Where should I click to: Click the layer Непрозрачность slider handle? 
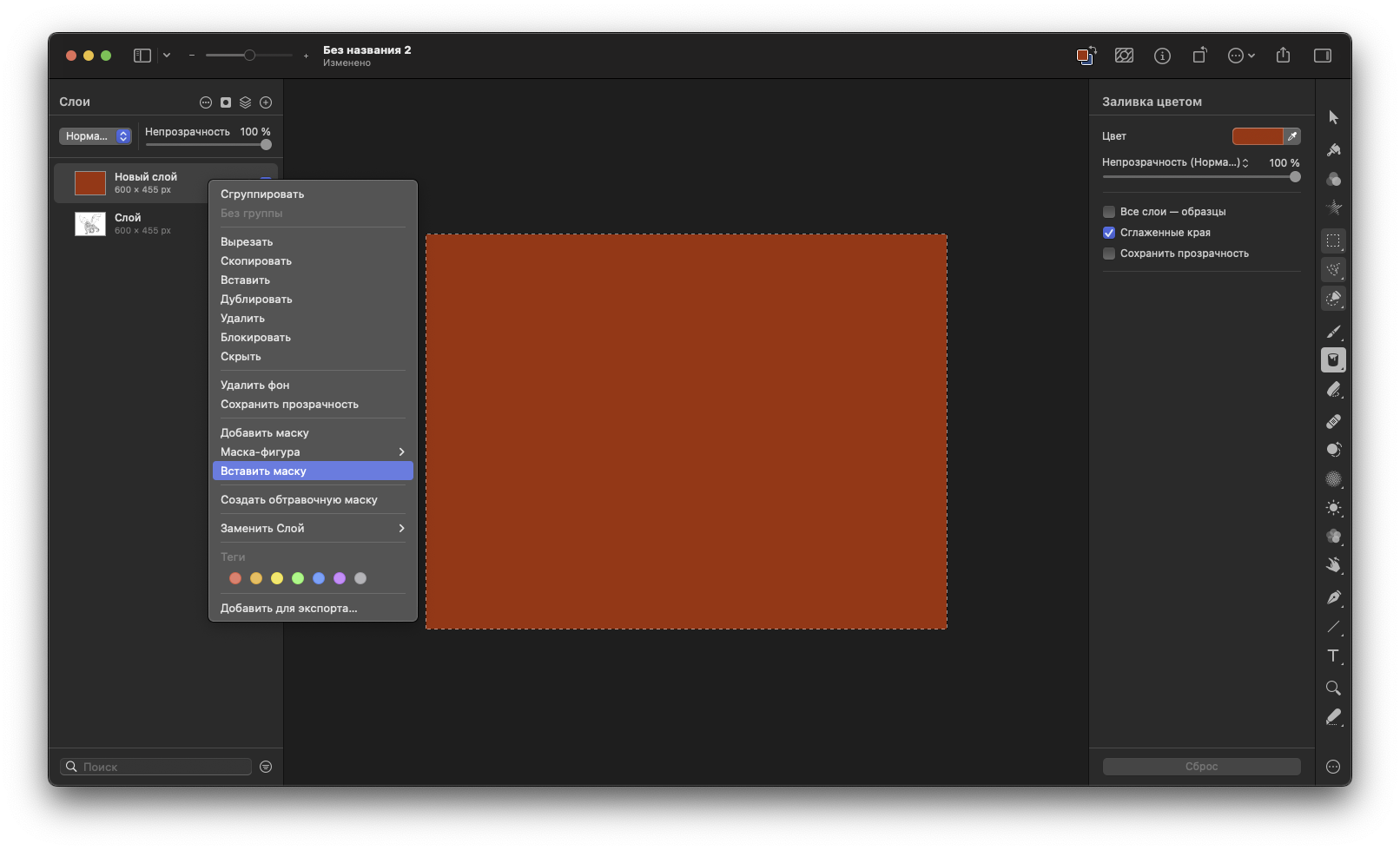(x=266, y=145)
